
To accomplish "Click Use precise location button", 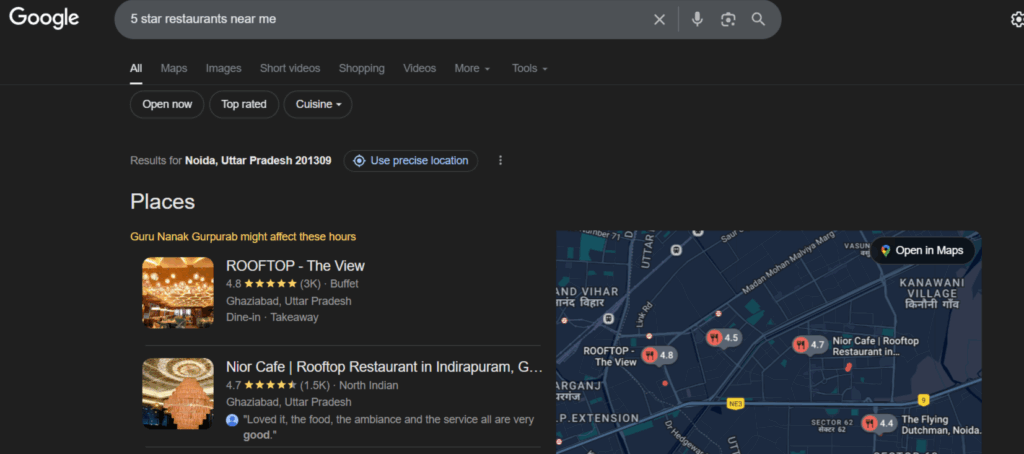I will point(410,160).
